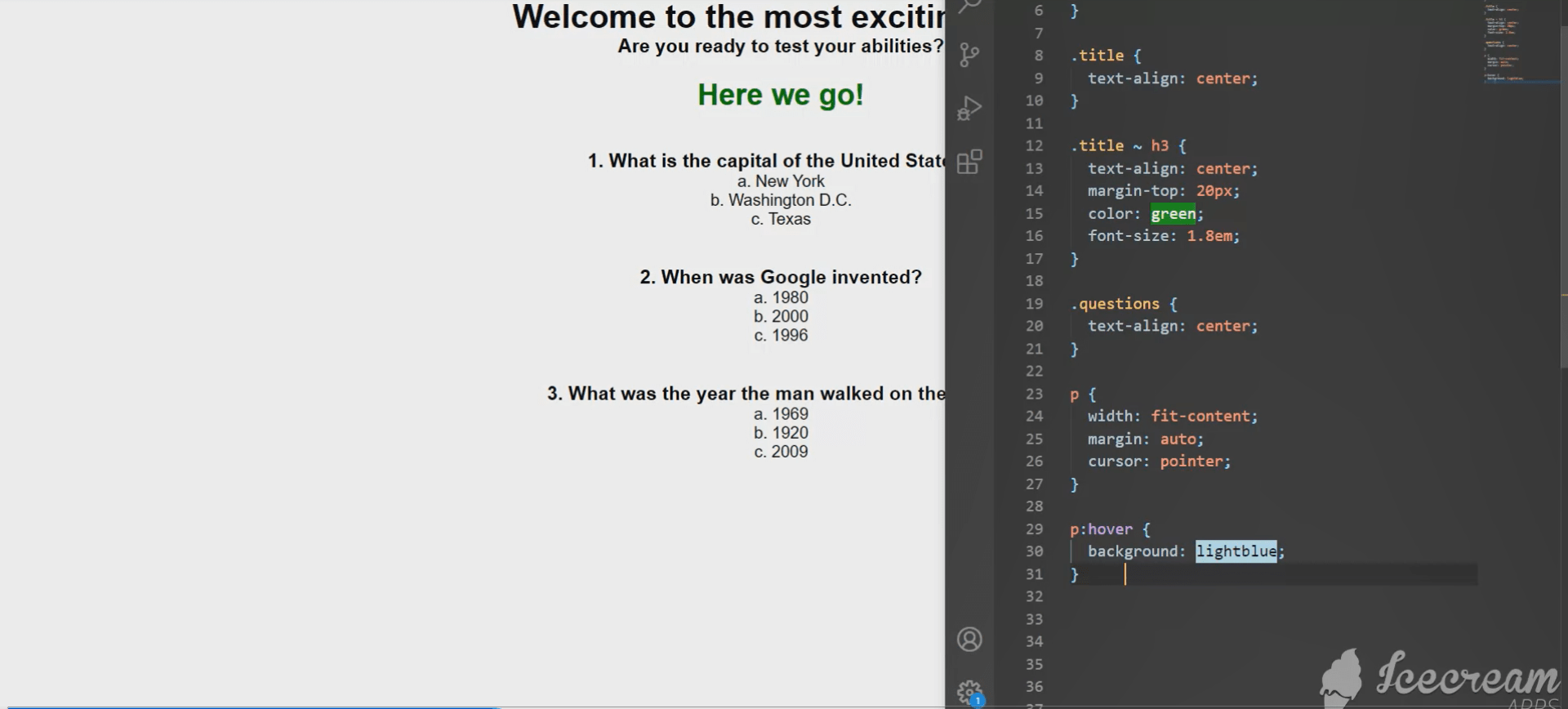Screen dimensions: 1568x709
Task: Click the editor minimap
Action: (1521, 42)
